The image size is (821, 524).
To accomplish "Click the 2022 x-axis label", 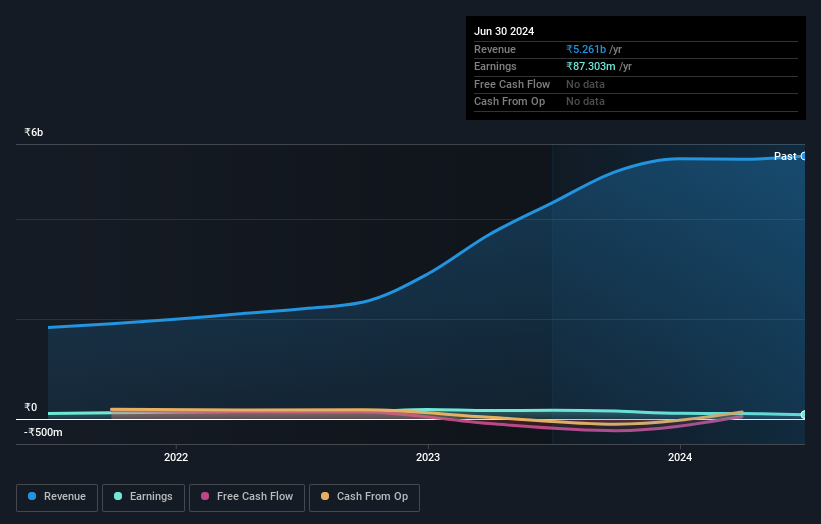I will coord(176,457).
